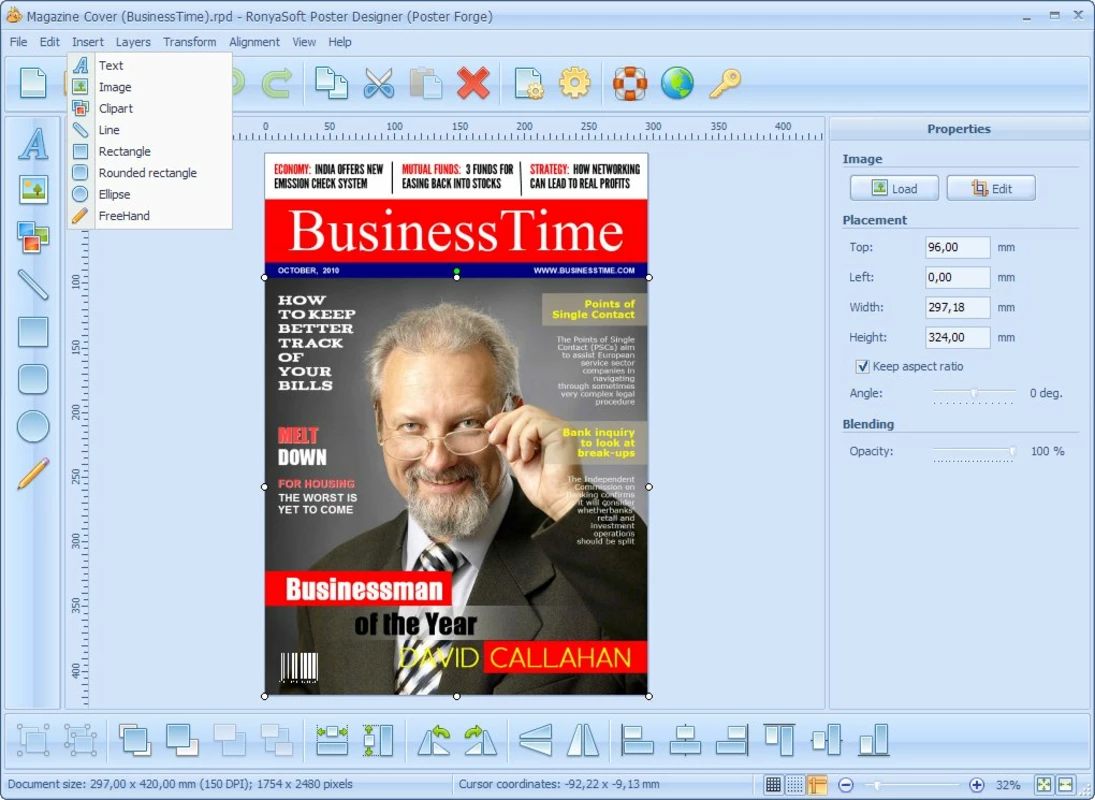The image size is (1095, 800).
Task: Select the Ellipse tool in left sidebar
Action: point(33,427)
